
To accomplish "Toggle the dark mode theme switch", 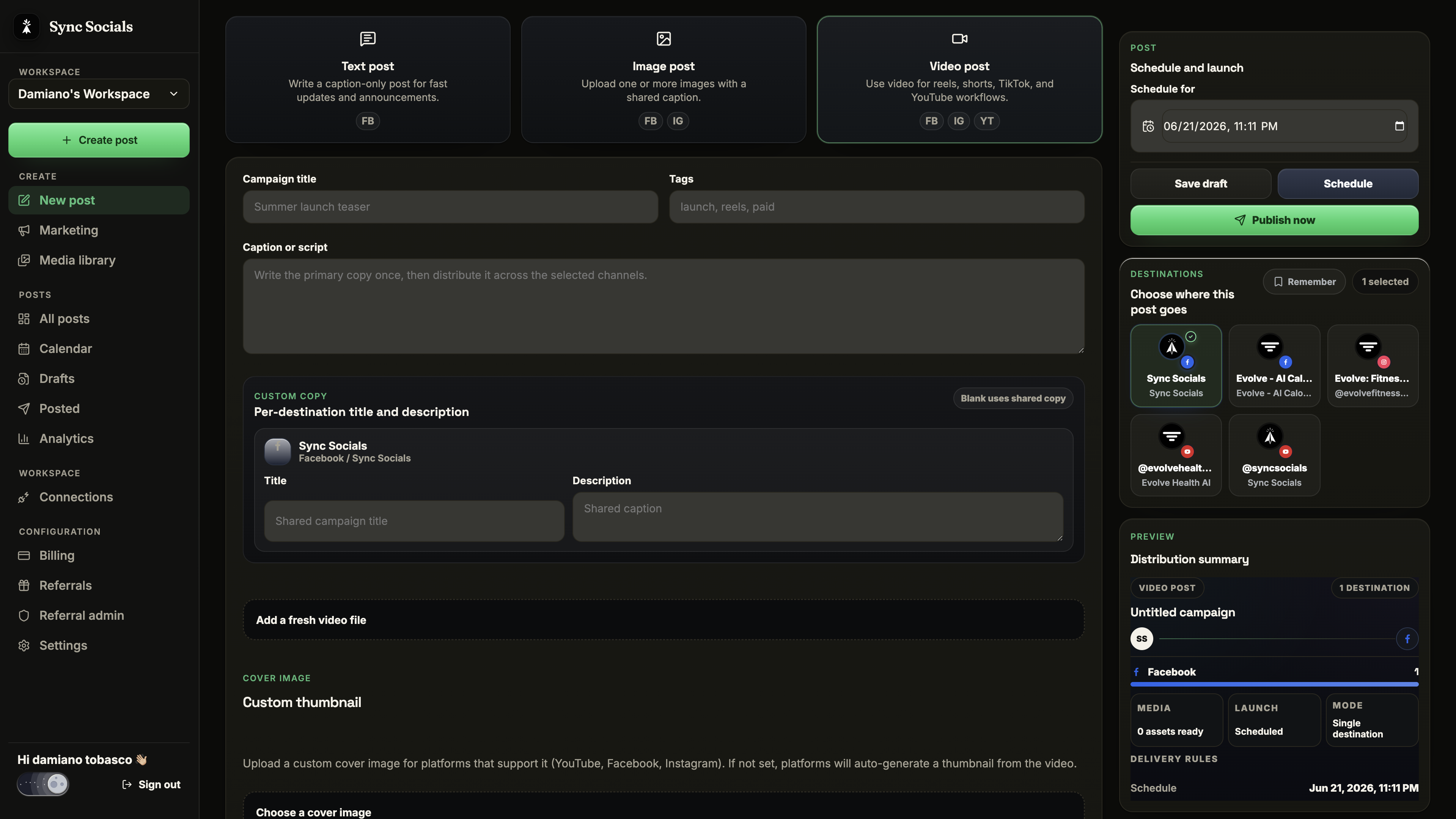I will [x=43, y=784].
